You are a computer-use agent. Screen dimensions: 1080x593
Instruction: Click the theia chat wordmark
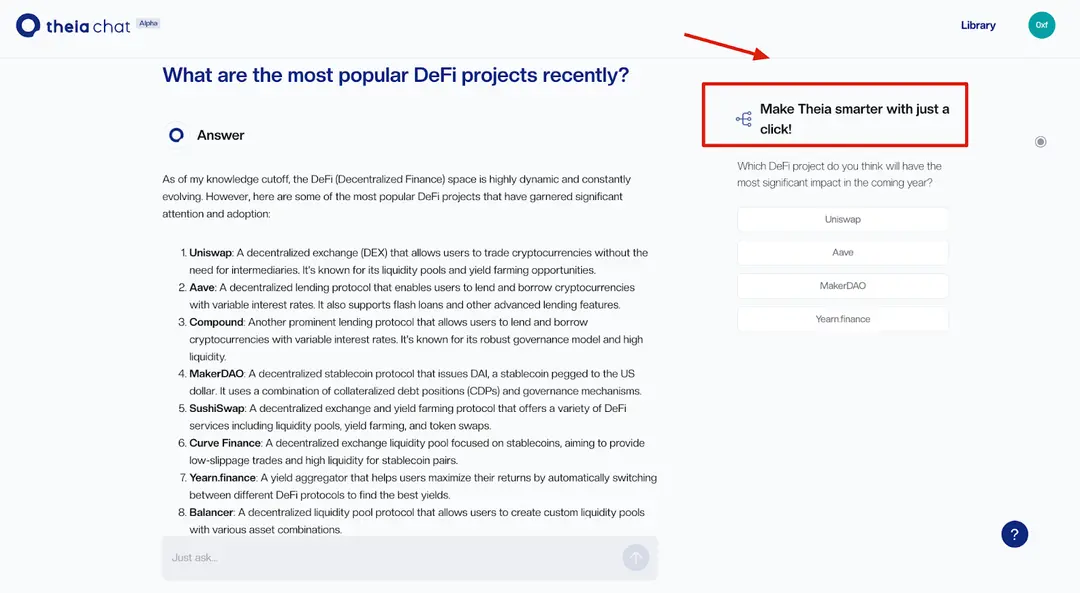point(88,27)
